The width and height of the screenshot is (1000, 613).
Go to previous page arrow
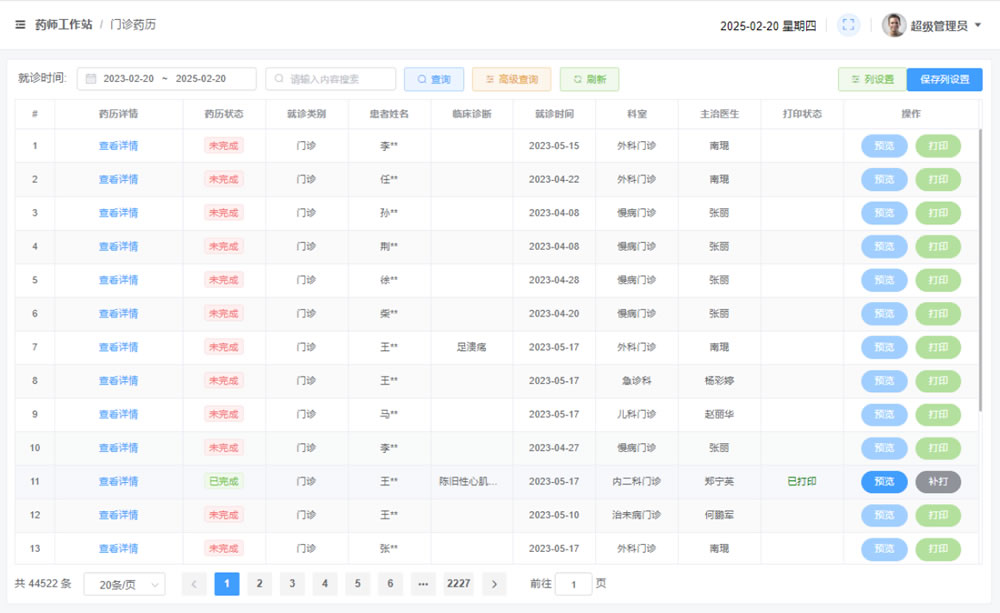point(194,584)
